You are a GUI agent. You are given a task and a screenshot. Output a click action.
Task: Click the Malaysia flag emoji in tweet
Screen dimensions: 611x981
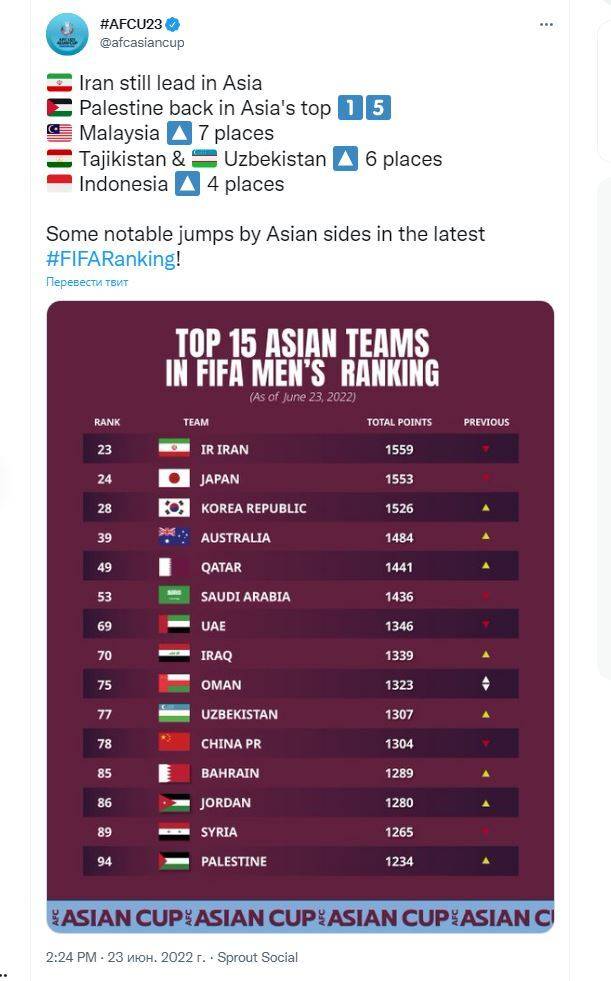pyautogui.click(x=59, y=133)
